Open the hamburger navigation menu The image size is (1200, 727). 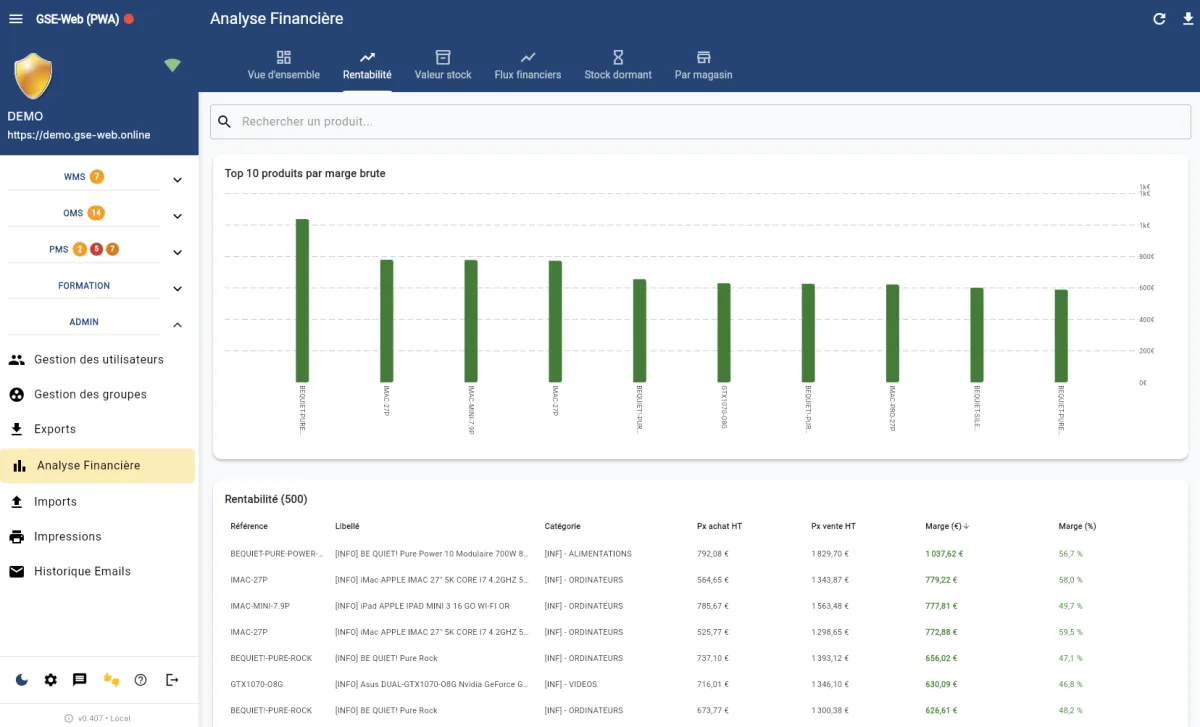coord(15,18)
